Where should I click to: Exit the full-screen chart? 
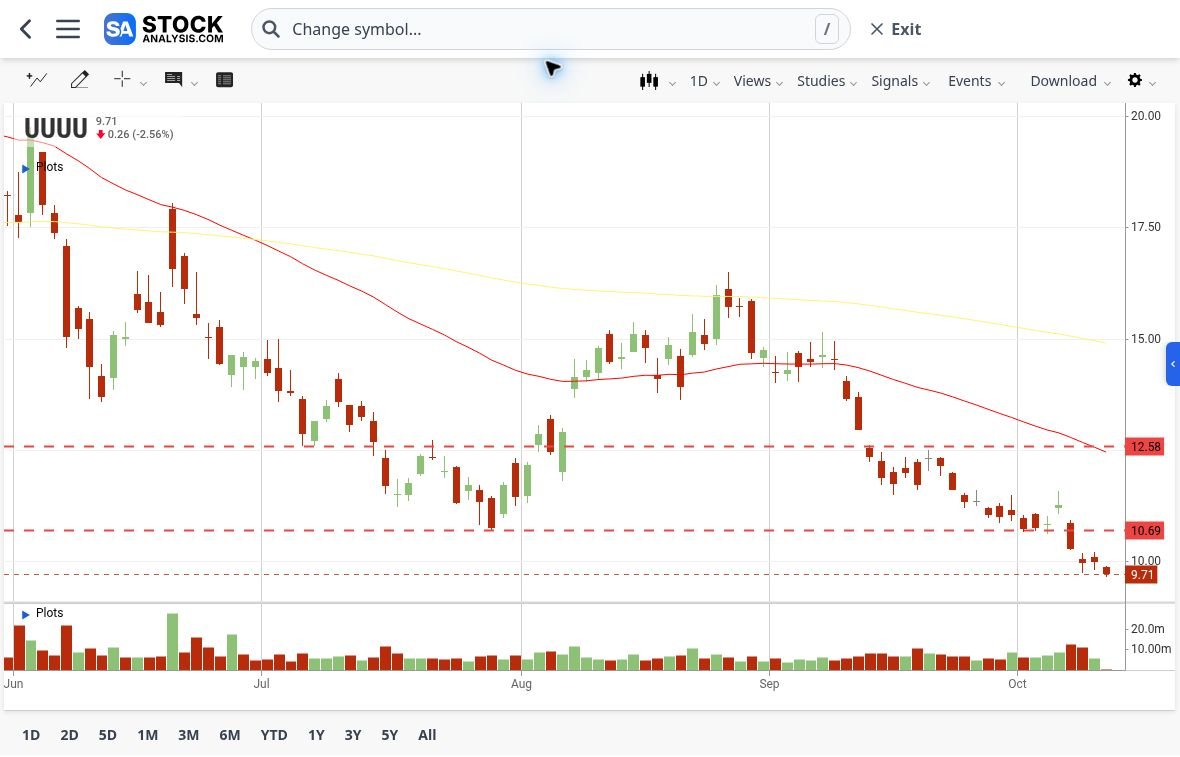(896, 29)
